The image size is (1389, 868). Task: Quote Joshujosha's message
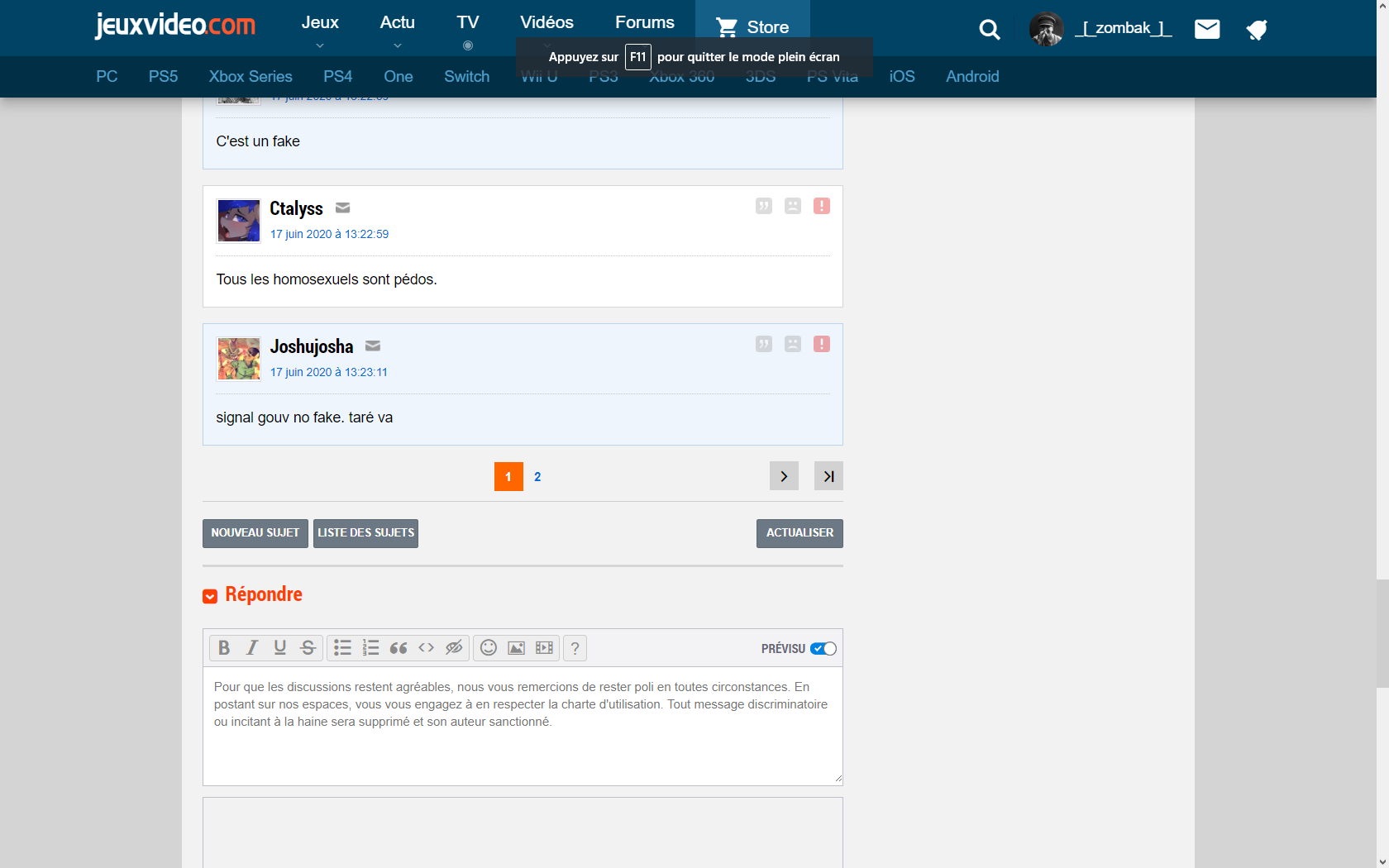click(764, 344)
